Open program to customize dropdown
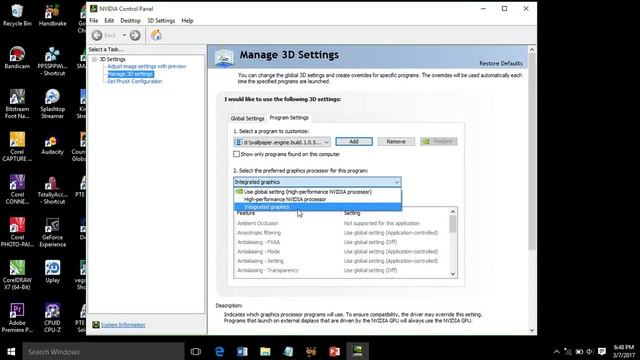 click(282, 142)
